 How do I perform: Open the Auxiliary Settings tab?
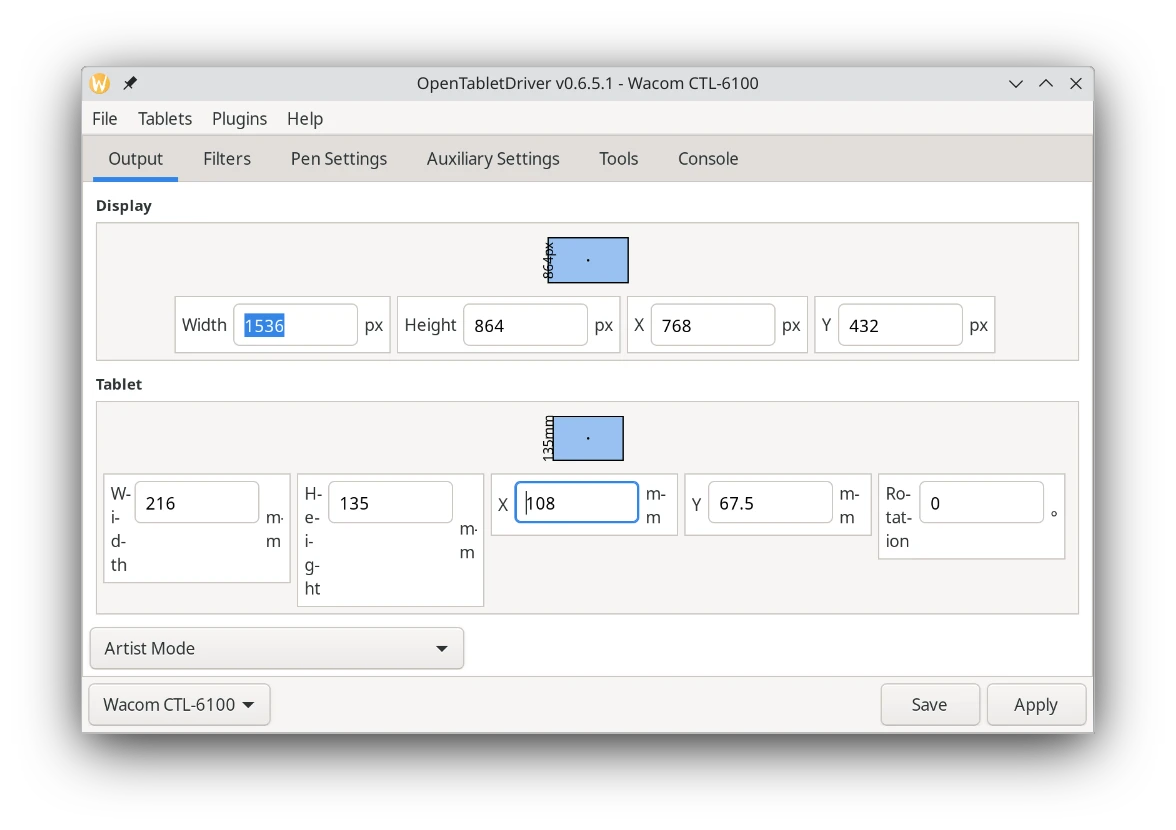pyautogui.click(x=493, y=159)
